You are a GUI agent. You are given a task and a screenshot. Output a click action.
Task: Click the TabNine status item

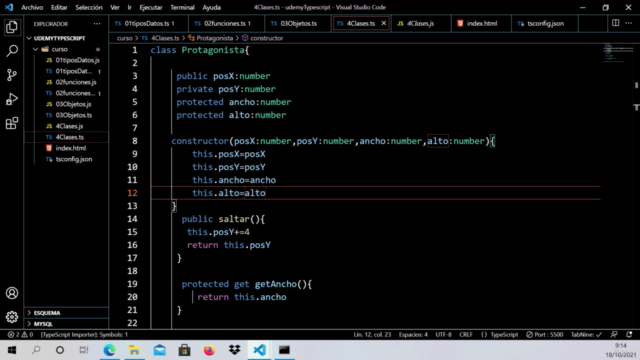coord(587,335)
